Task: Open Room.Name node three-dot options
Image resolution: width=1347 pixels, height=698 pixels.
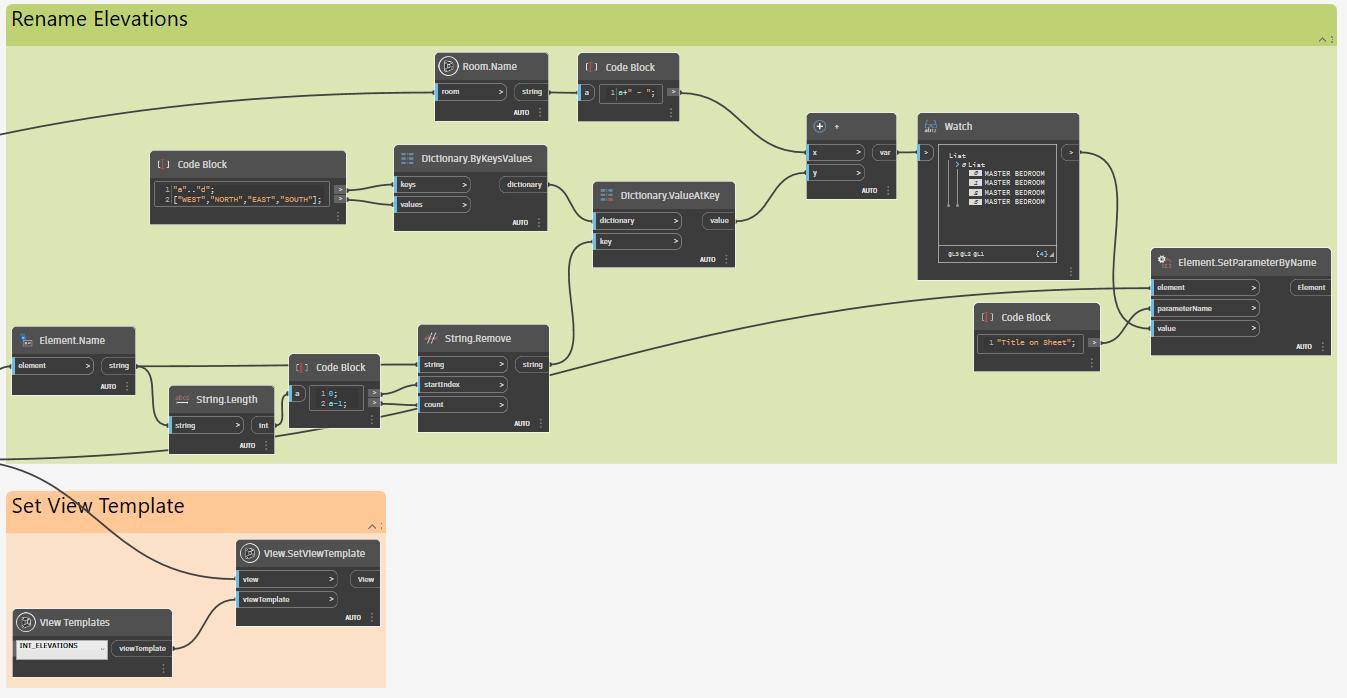Action: pyautogui.click(x=541, y=113)
